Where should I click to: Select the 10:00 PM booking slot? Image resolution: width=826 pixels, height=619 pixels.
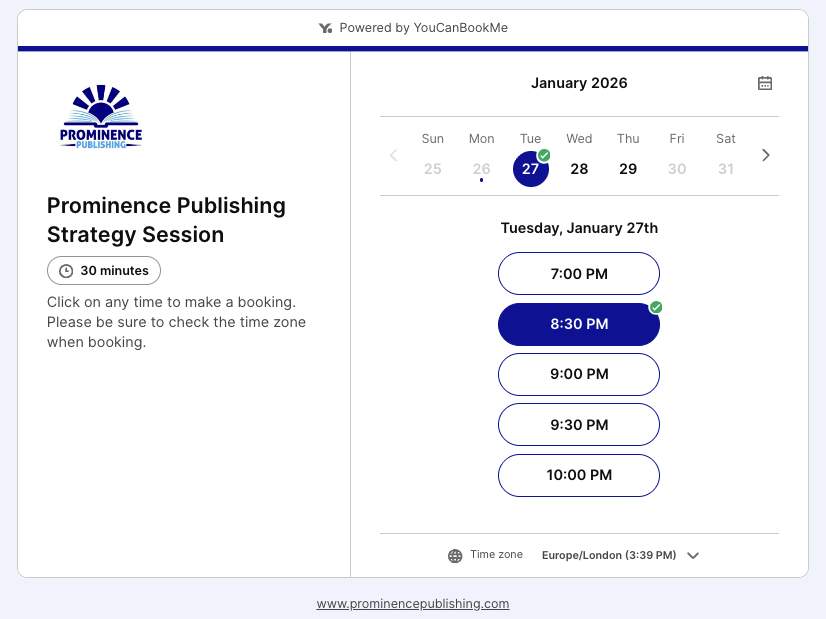click(578, 475)
